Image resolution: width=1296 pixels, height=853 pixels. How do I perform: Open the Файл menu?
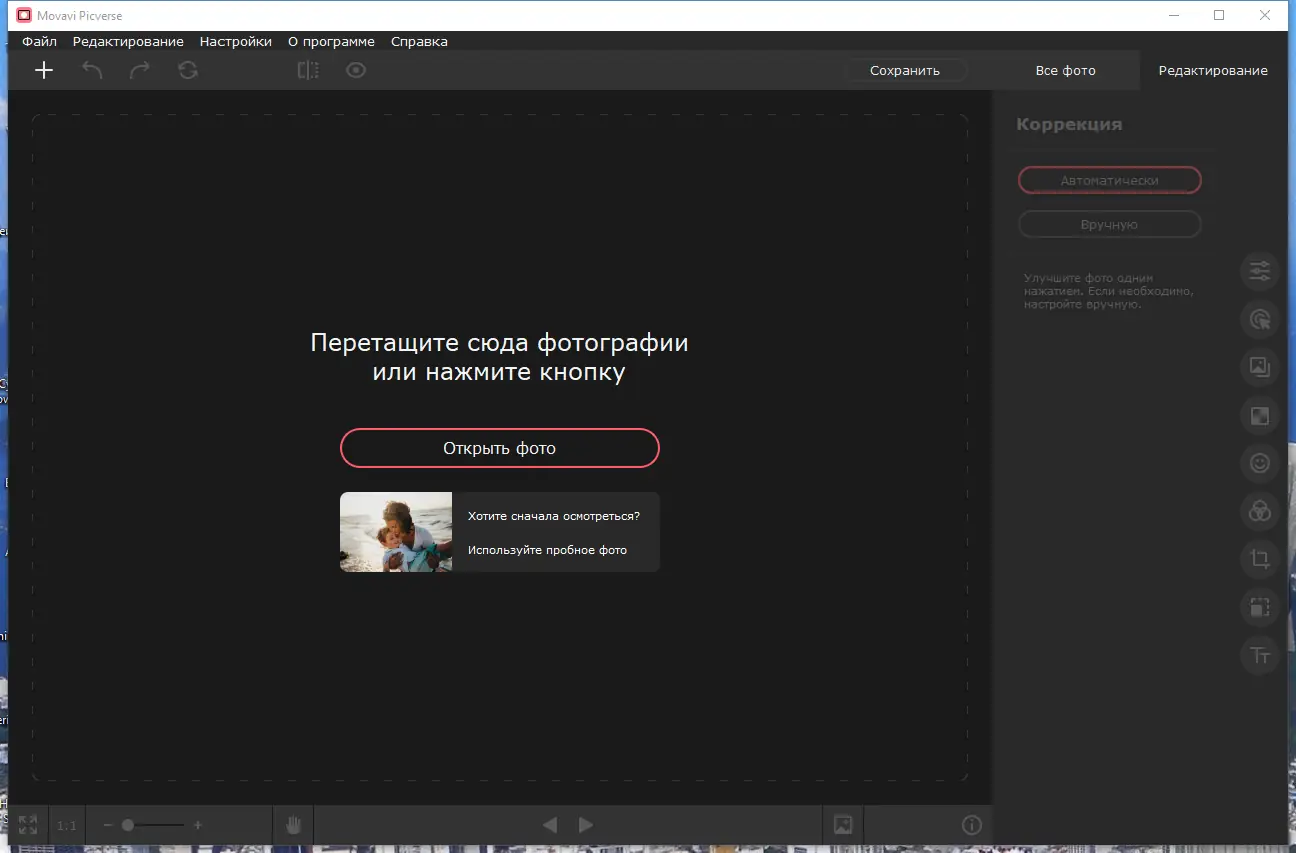point(39,41)
